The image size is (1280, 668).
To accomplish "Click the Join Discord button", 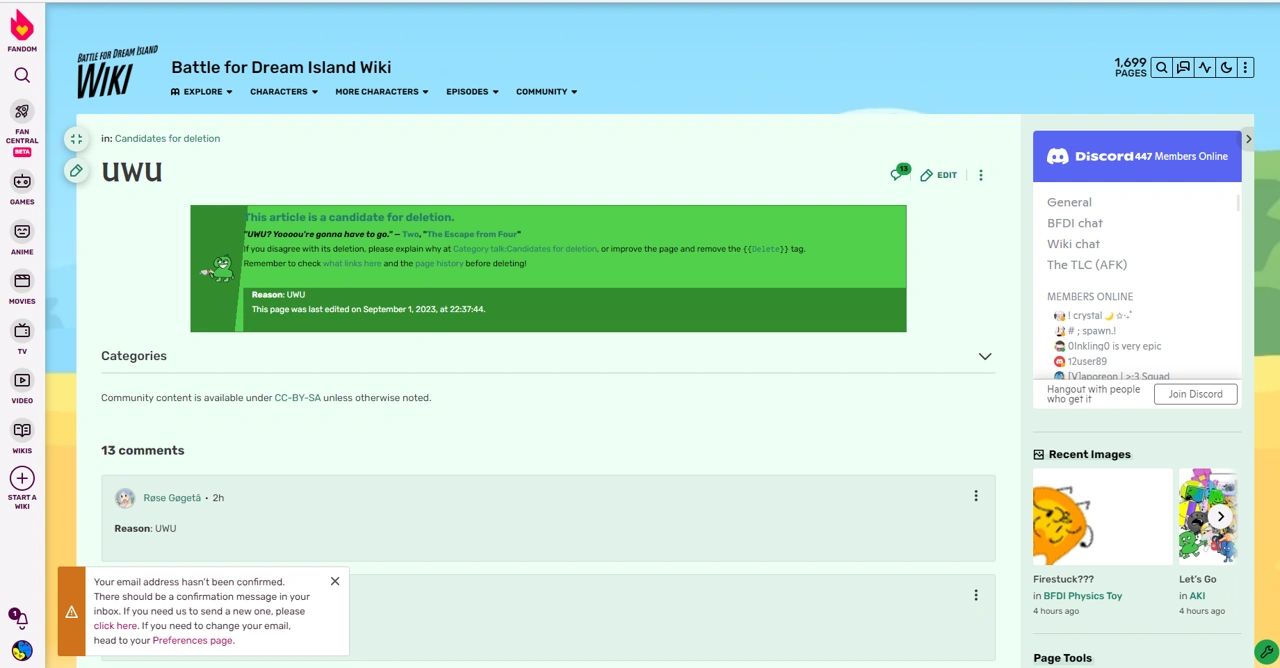I will [x=1196, y=394].
